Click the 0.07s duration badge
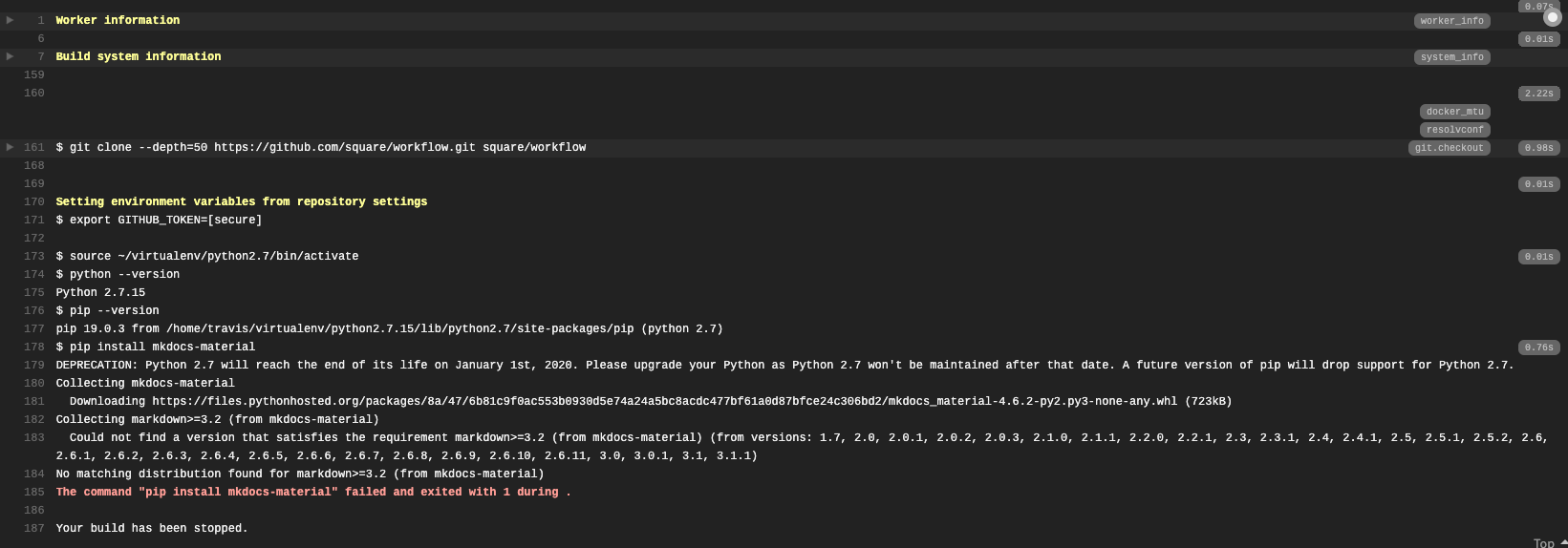The image size is (1568, 548). 1538,6
